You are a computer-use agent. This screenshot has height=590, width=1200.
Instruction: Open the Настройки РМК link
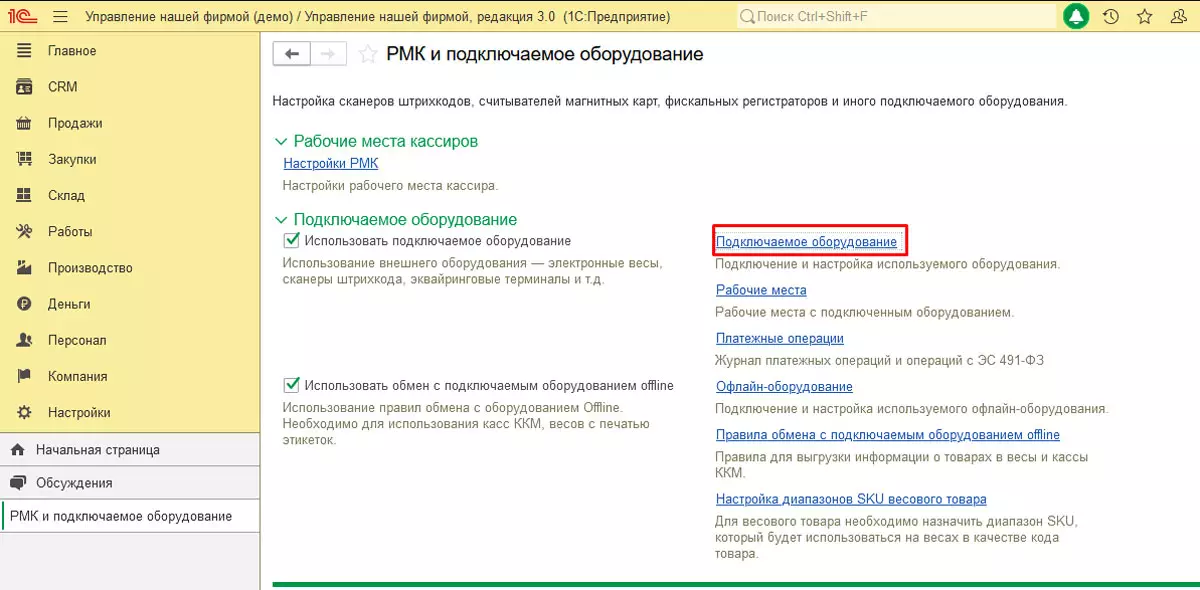[x=331, y=163]
